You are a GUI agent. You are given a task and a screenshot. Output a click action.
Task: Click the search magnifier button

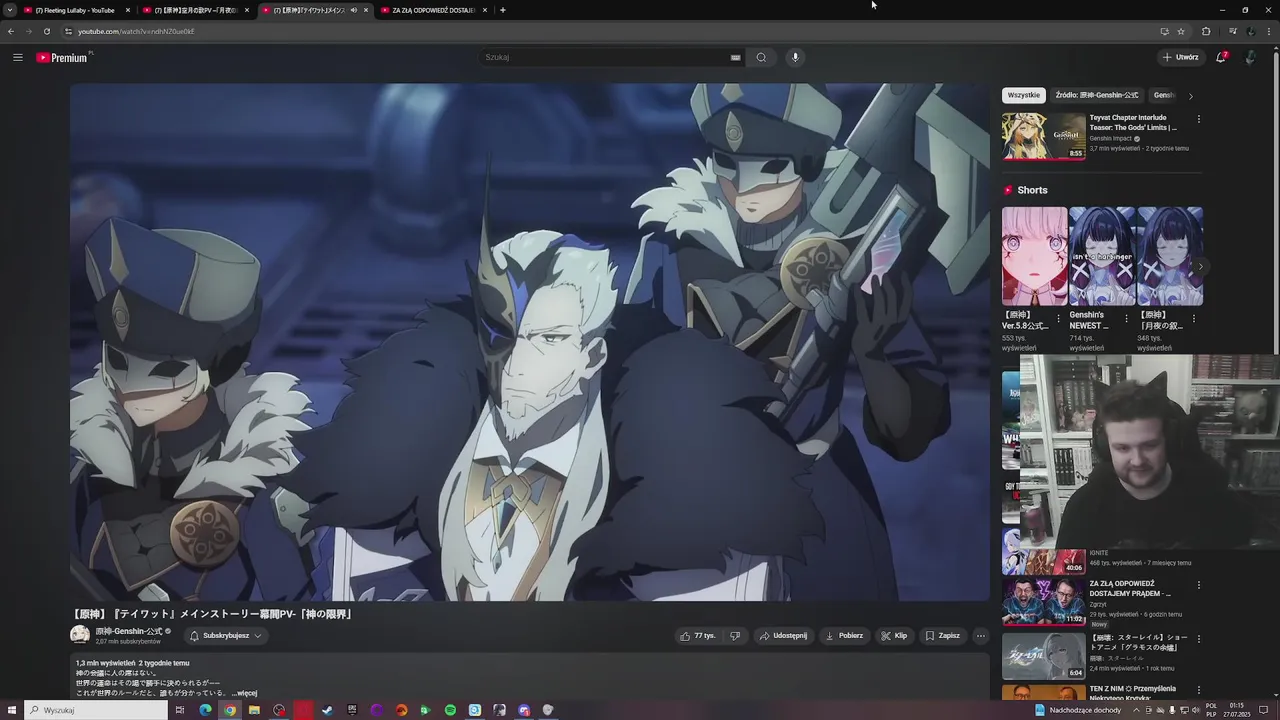(x=761, y=57)
